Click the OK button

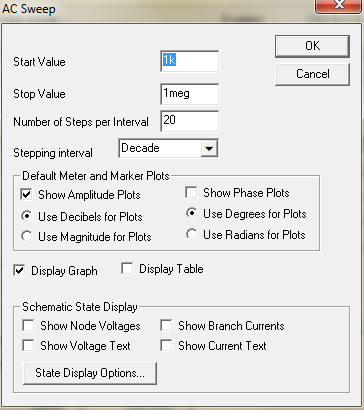[x=312, y=46]
